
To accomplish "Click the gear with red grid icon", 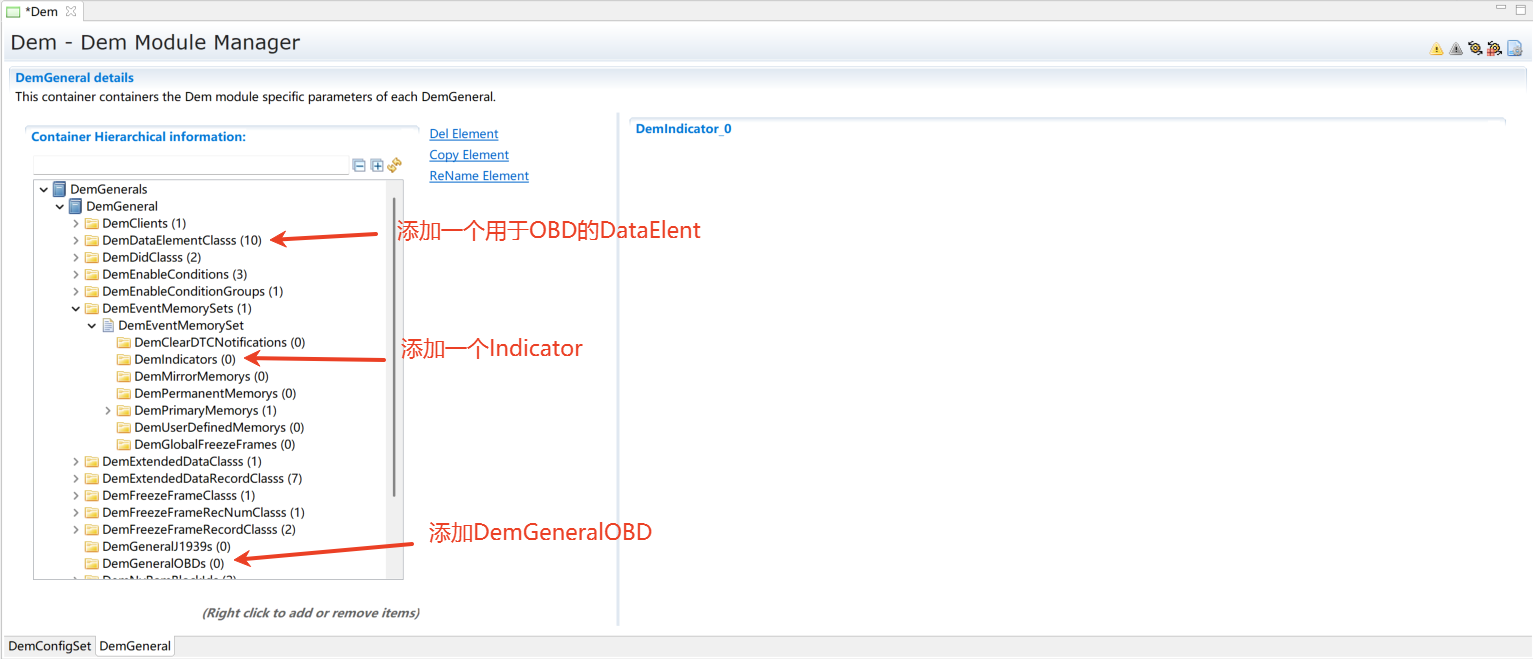I will click(1494, 48).
